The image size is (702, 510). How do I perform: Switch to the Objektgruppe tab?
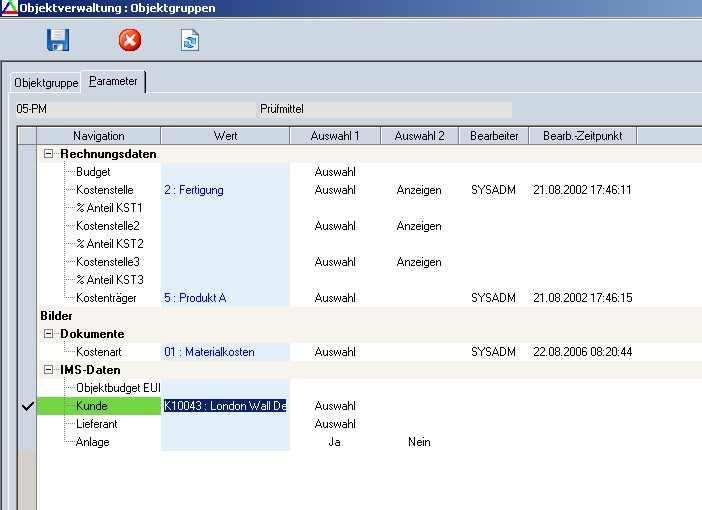46,82
